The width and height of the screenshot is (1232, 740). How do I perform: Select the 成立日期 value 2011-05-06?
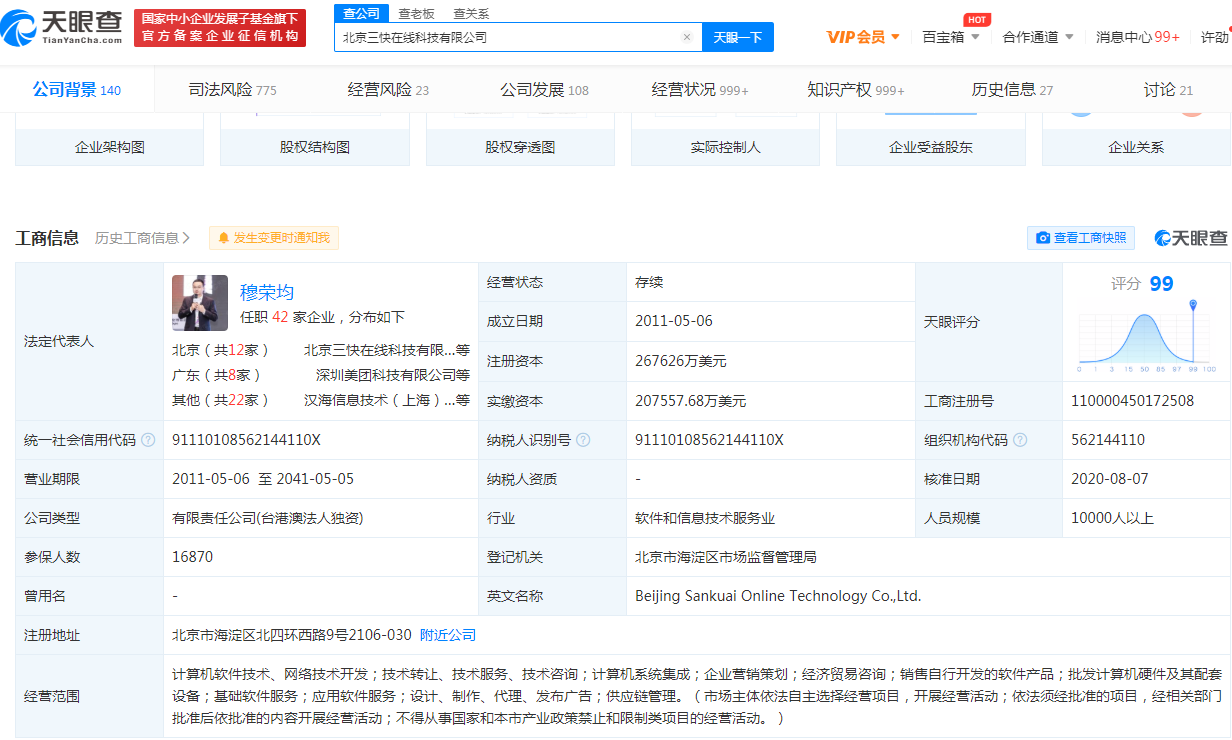point(674,321)
